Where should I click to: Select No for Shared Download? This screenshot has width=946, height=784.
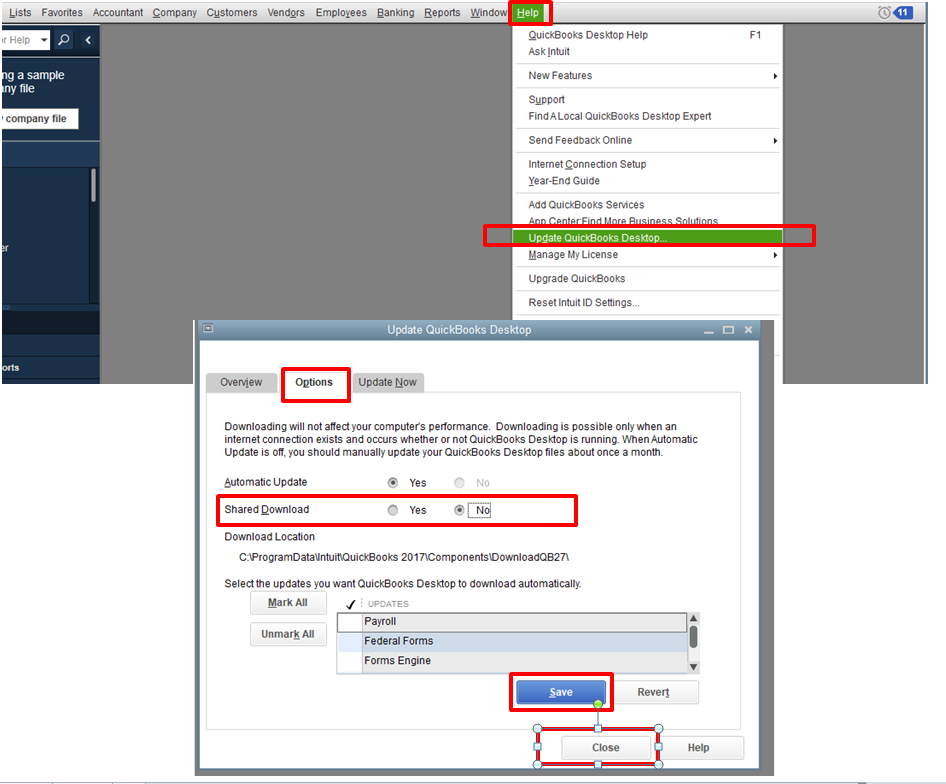click(459, 510)
